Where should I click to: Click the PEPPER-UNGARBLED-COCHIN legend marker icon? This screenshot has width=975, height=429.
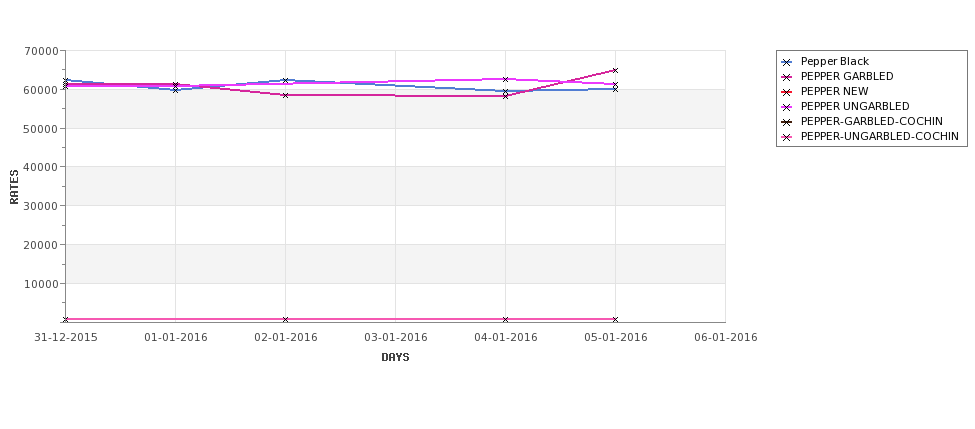(787, 137)
